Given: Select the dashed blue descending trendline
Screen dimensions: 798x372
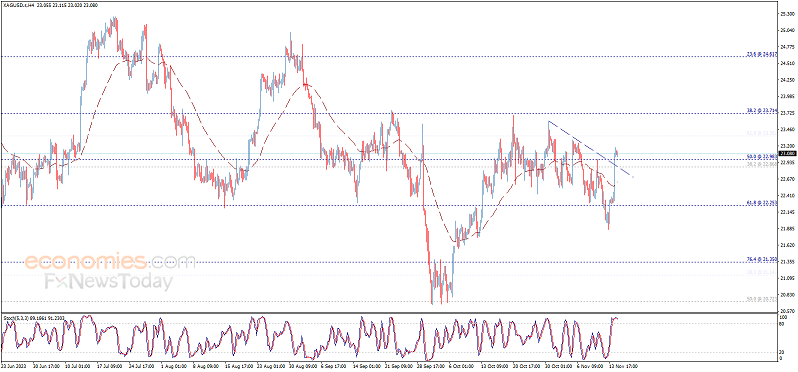Looking at the screenshot, I should (590, 149).
